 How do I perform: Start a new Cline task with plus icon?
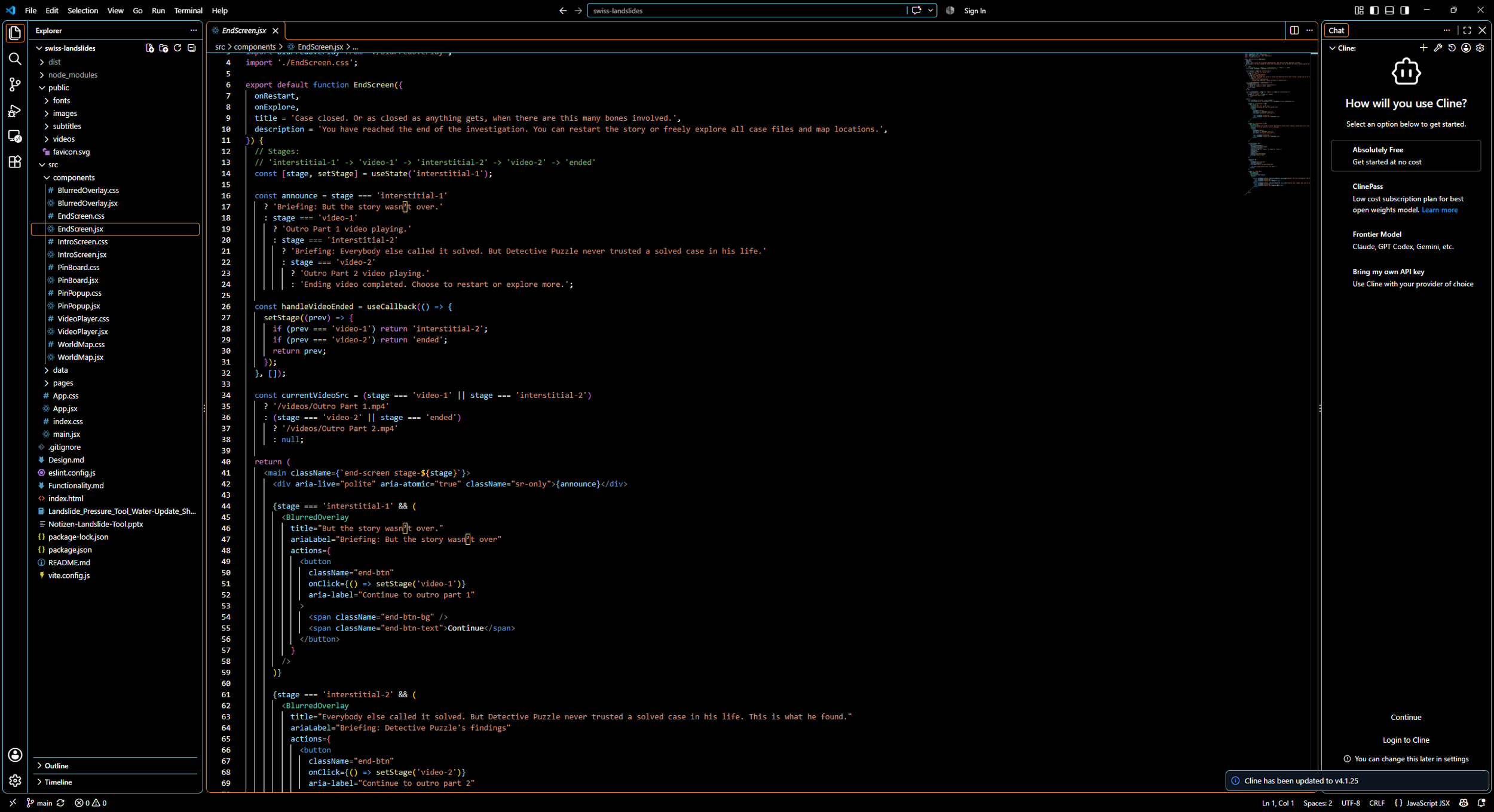(x=1423, y=48)
